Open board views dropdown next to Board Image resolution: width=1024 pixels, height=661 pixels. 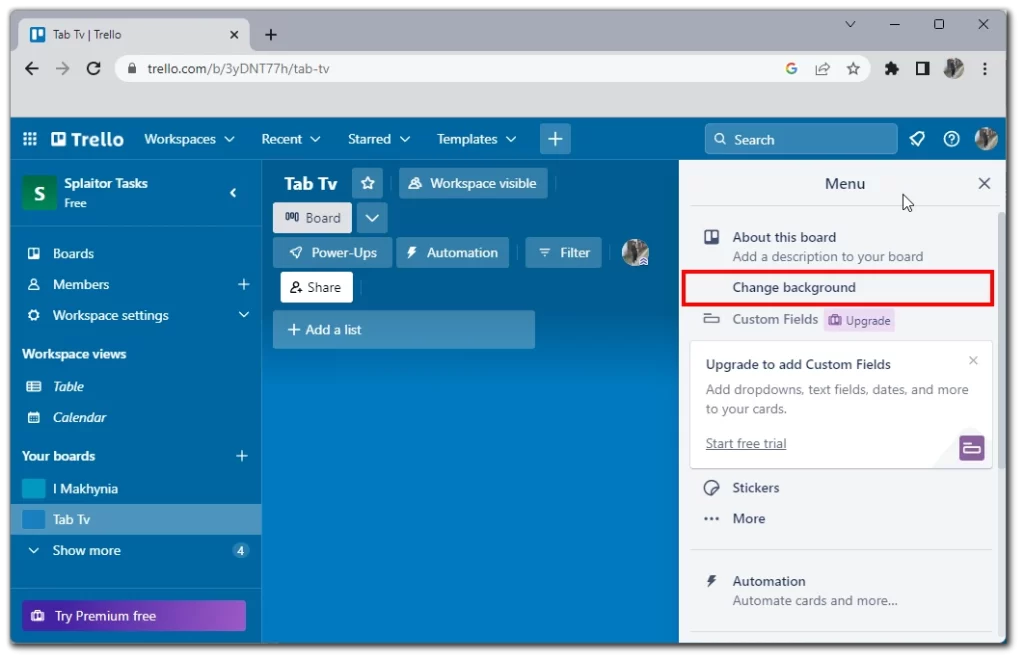tap(372, 218)
